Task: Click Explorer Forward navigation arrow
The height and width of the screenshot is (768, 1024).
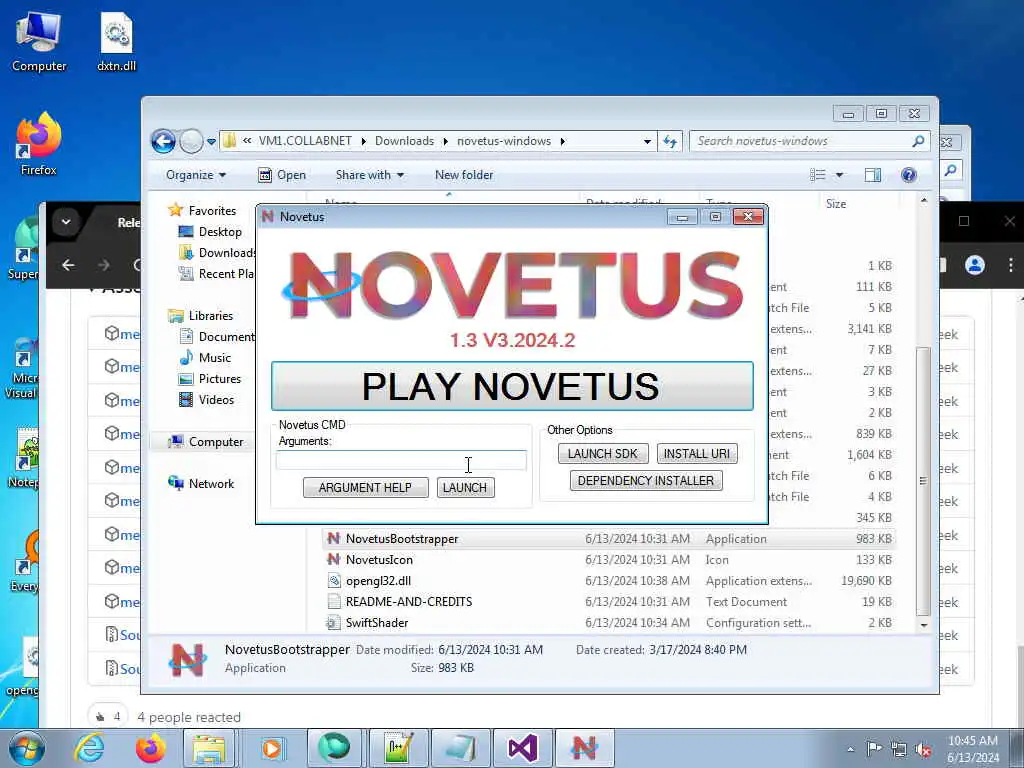Action: click(x=191, y=141)
